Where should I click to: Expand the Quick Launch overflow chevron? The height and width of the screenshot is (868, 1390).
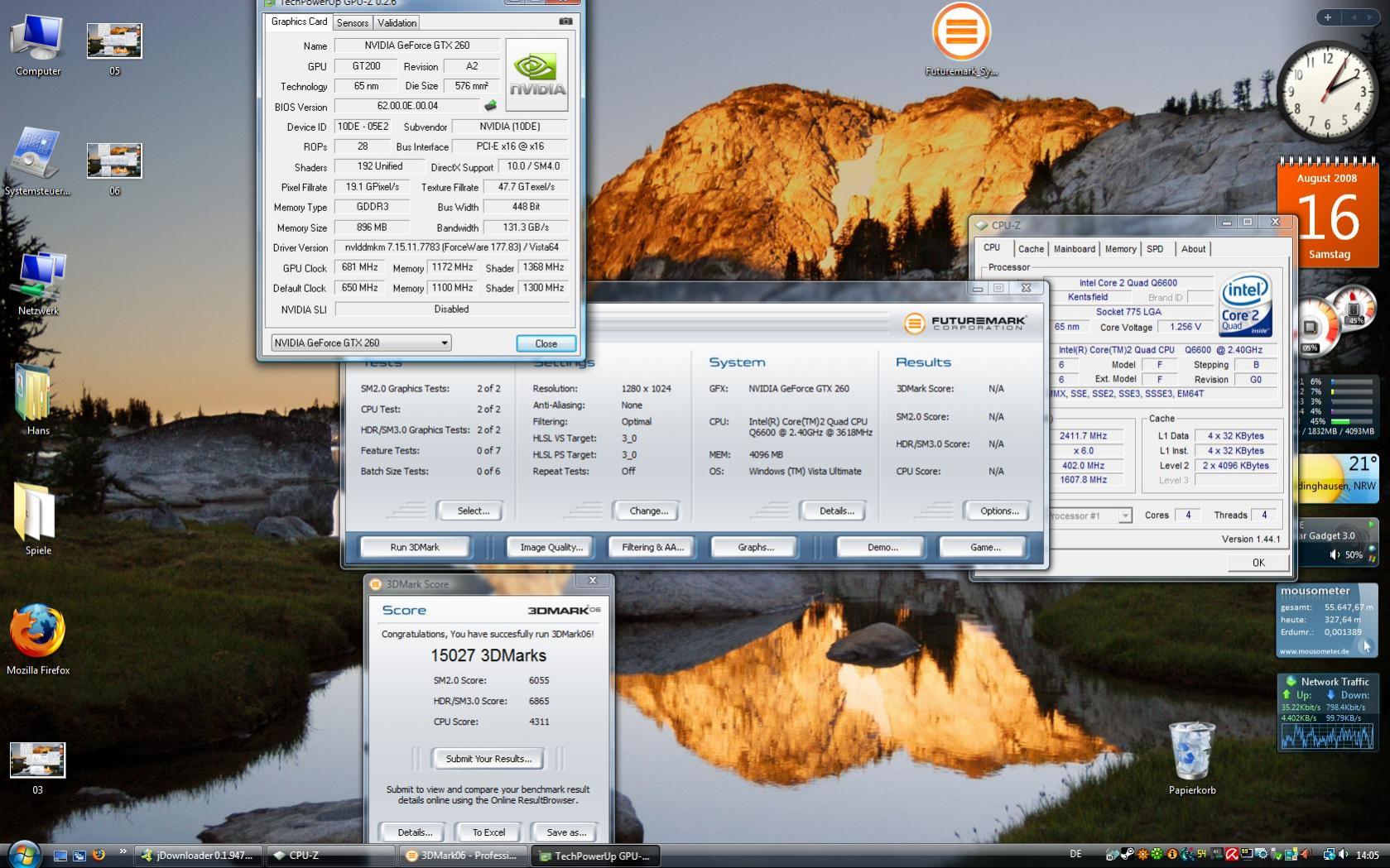pos(123,851)
